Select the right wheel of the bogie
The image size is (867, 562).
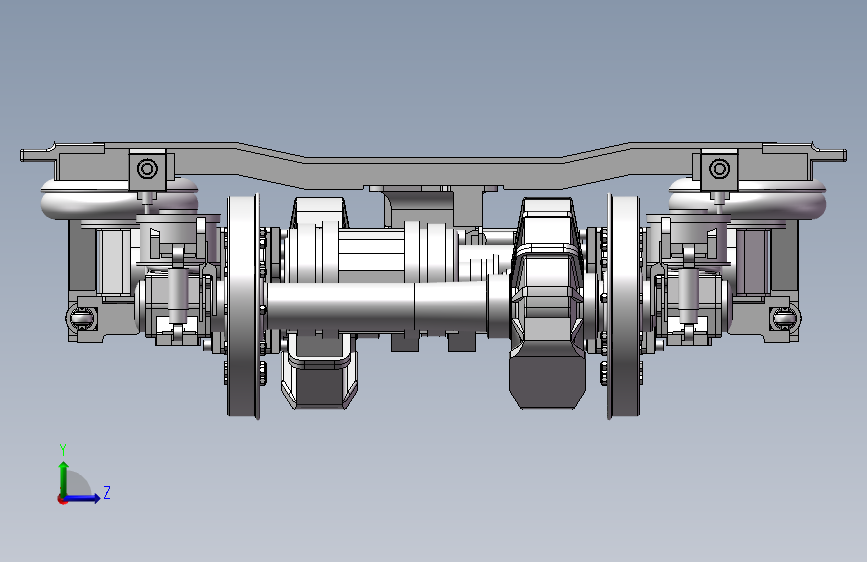(624, 306)
